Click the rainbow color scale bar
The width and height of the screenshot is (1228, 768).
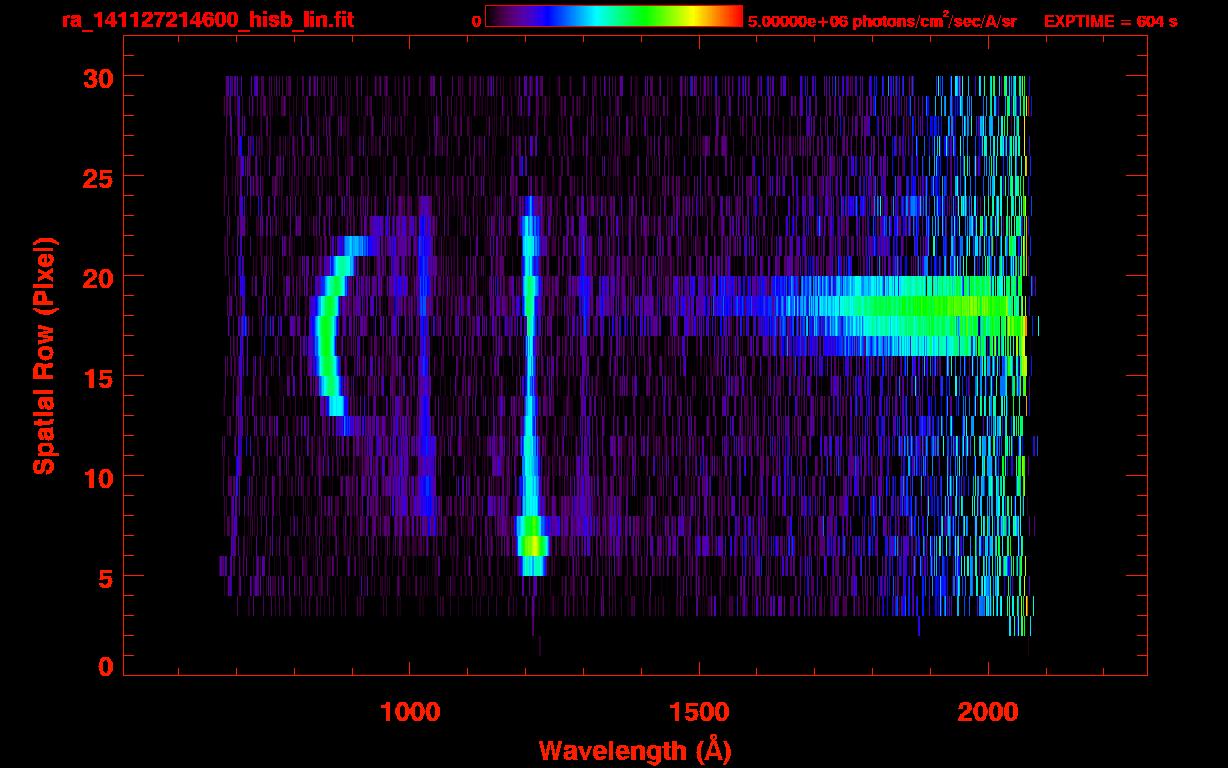(x=614, y=16)
